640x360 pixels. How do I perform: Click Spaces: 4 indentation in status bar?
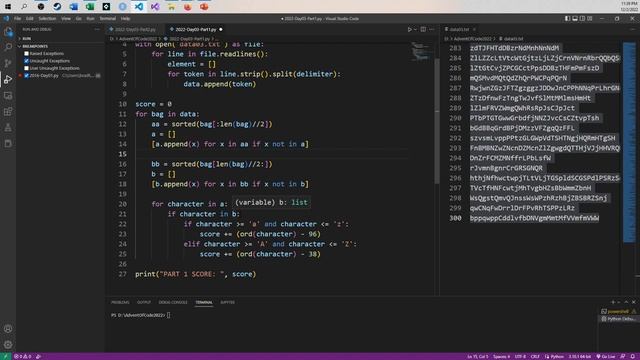tap(502, 356)
